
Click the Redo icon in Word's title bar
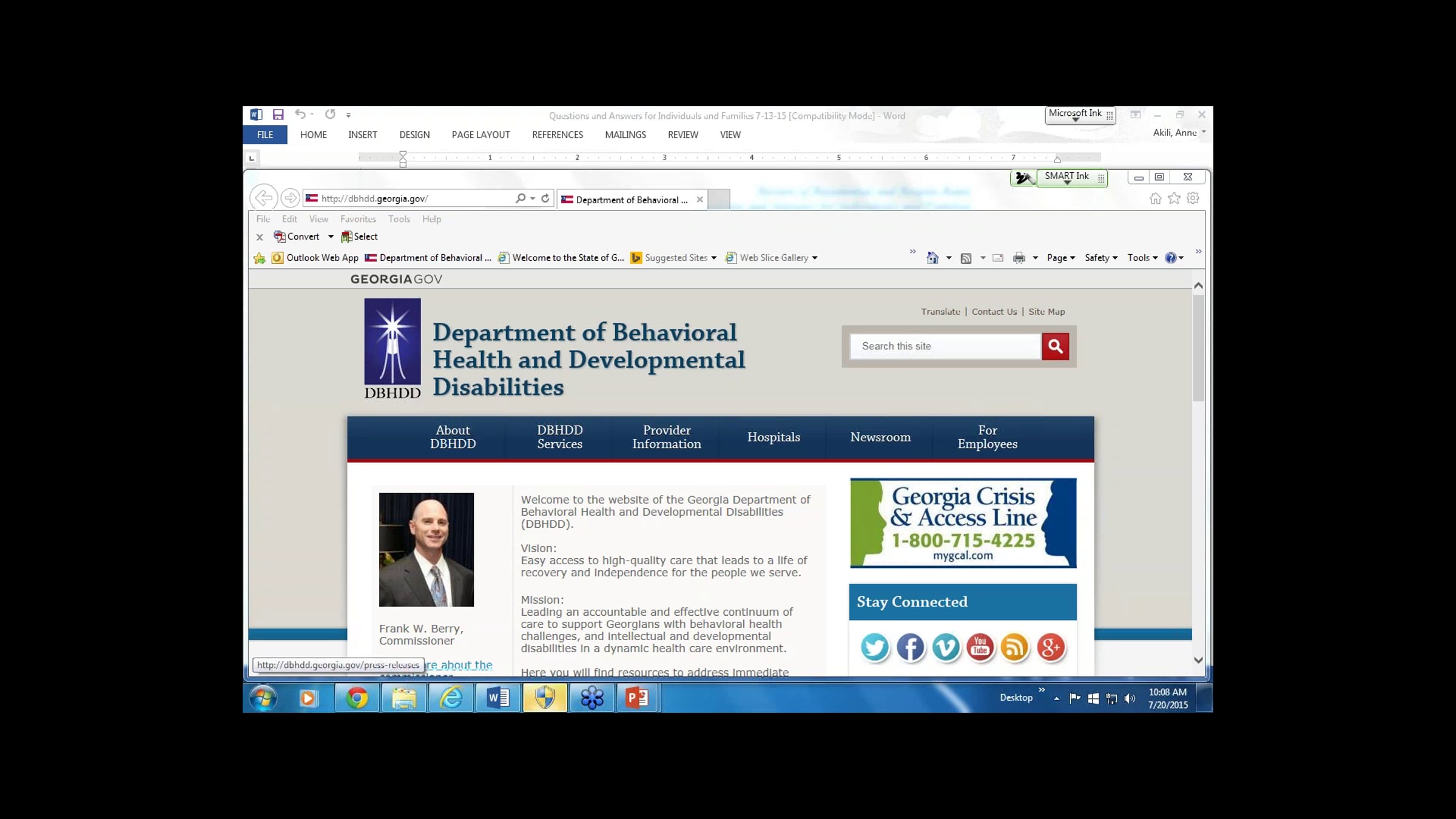(330, 114)
